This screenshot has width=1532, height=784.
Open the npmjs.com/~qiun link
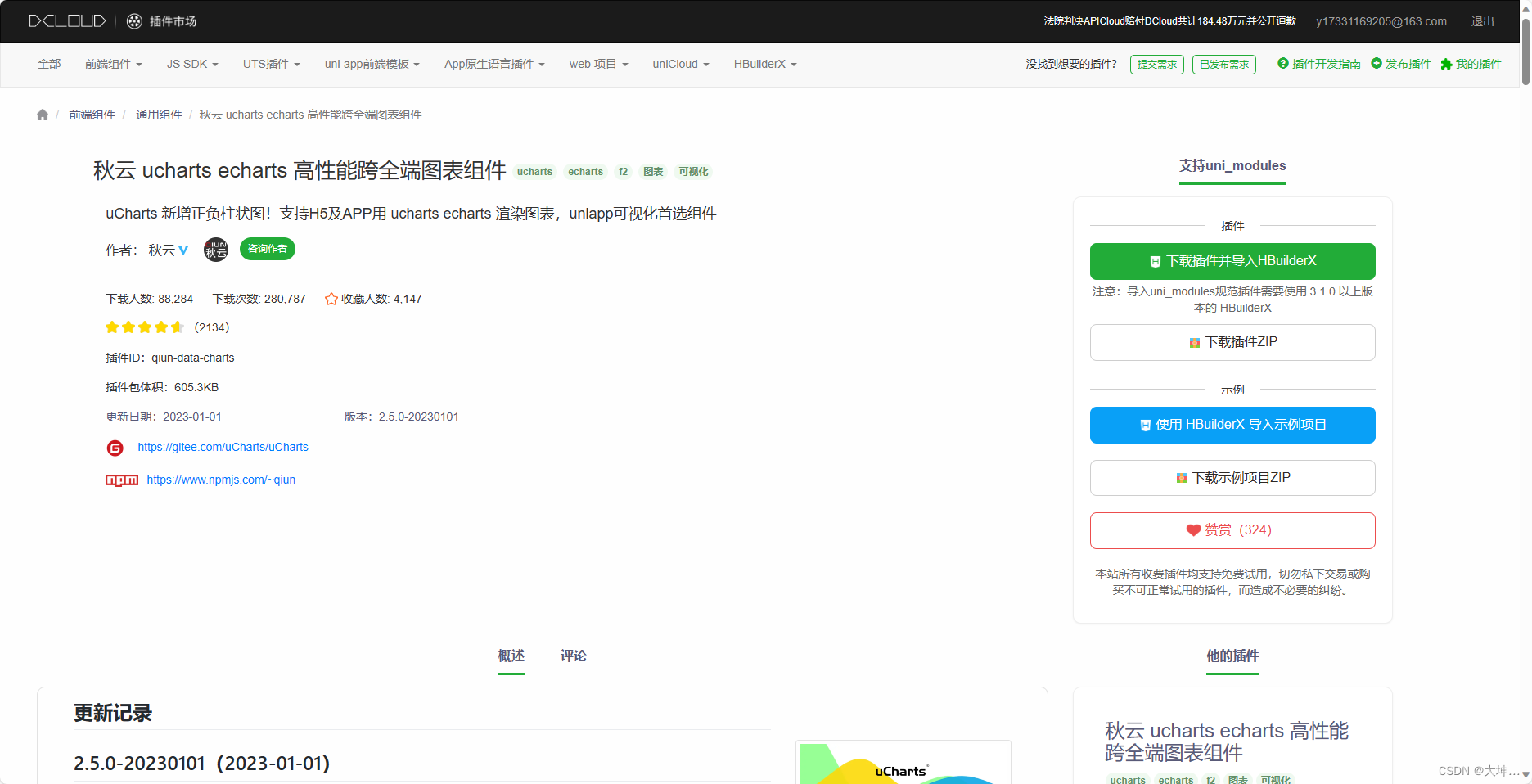click(221, 480)
